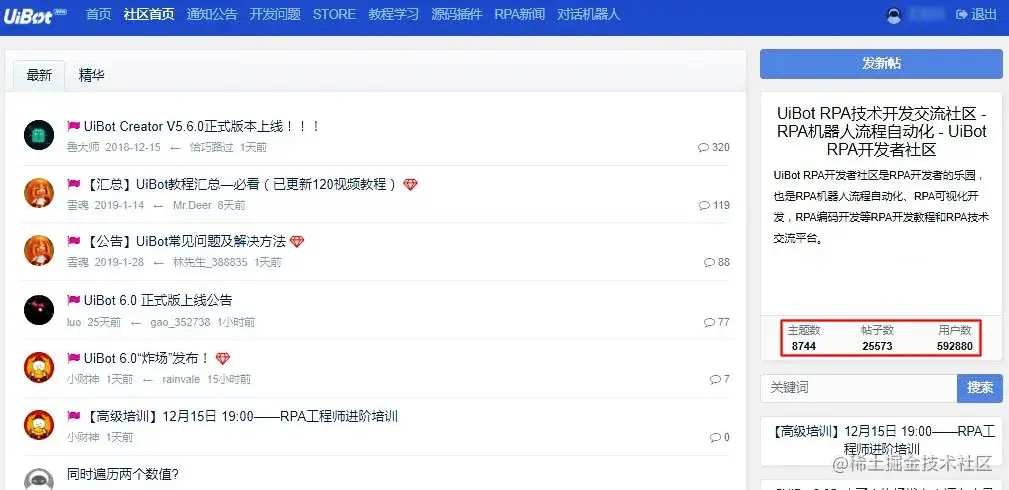Click the 发新帖 button
1009x490 pixels.
[881, 64]
